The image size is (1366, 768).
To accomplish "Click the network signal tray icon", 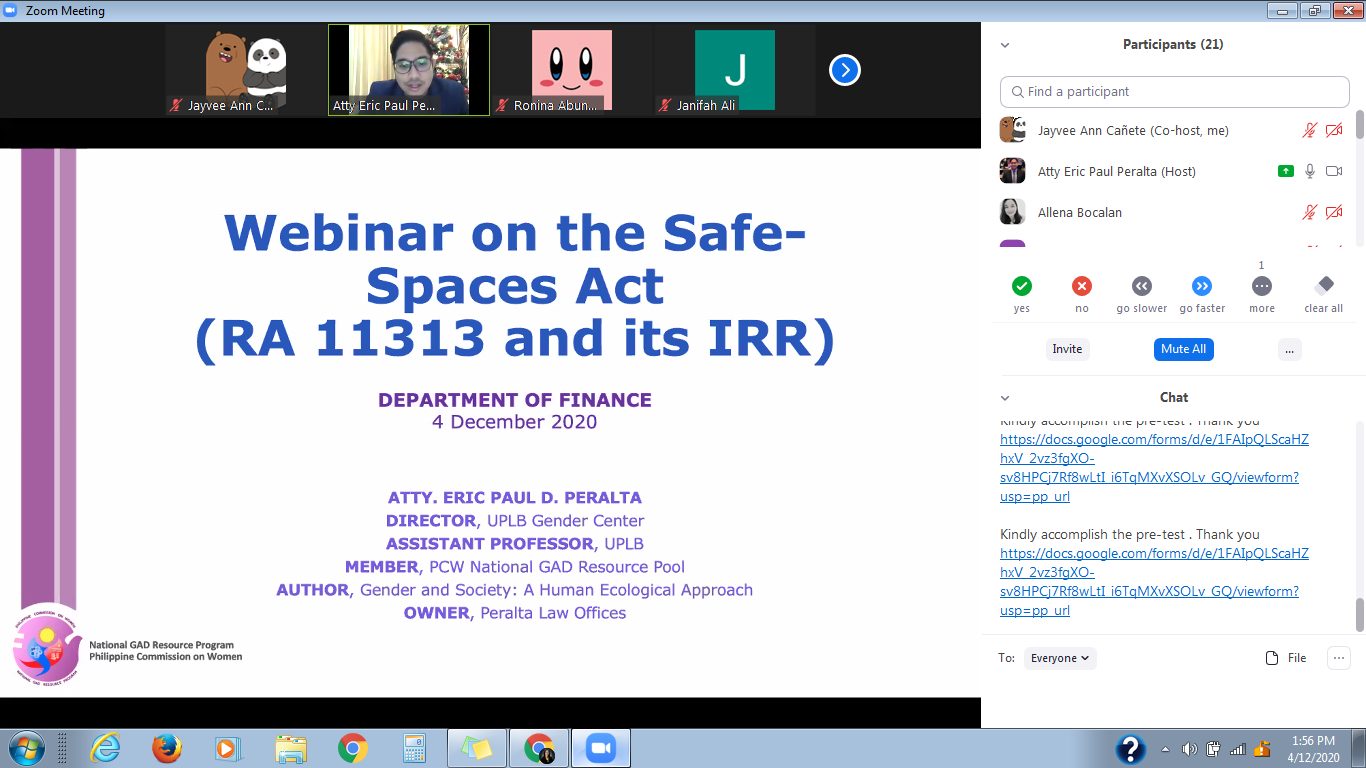I will (1238, 749).
